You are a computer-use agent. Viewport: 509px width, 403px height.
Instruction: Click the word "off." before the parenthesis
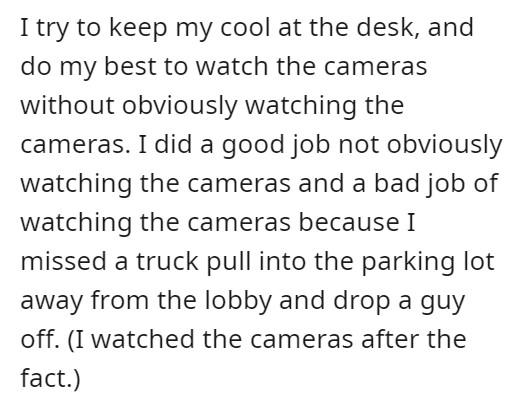tap(40, 339)
